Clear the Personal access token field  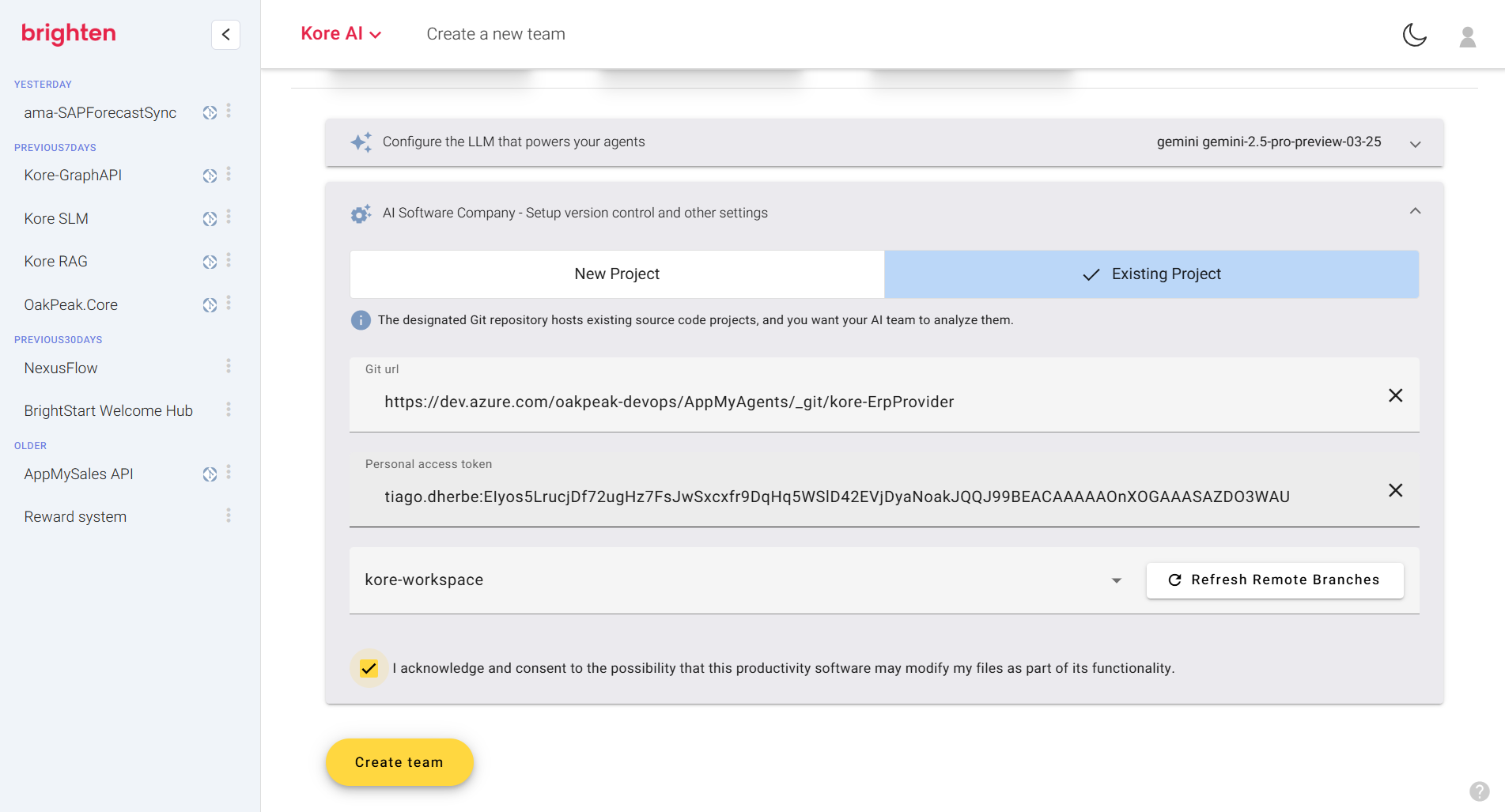tap(1395, 490)
